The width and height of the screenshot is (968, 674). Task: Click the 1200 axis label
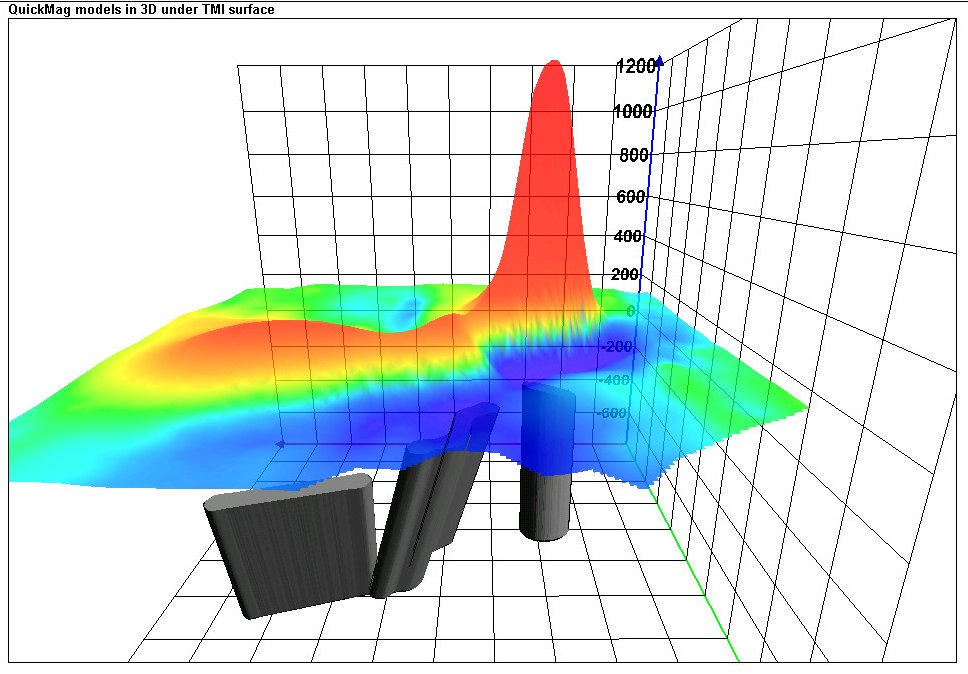[x=635, y=66]
